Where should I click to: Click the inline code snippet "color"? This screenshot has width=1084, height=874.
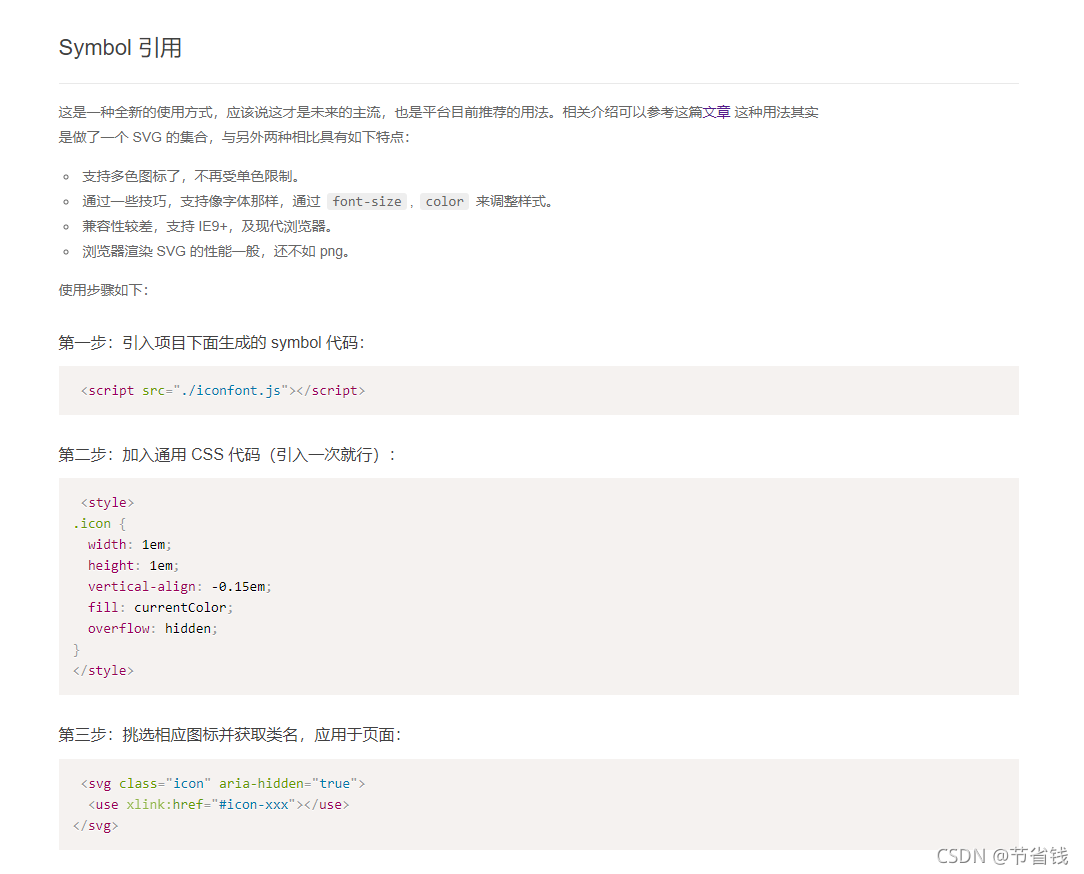click(444, 201)
